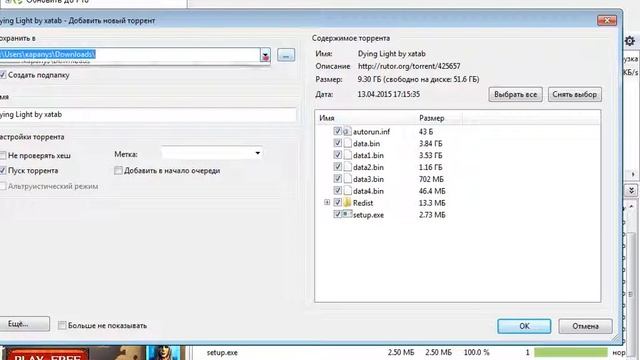Click the 'Имя' column header

point(327,118)
